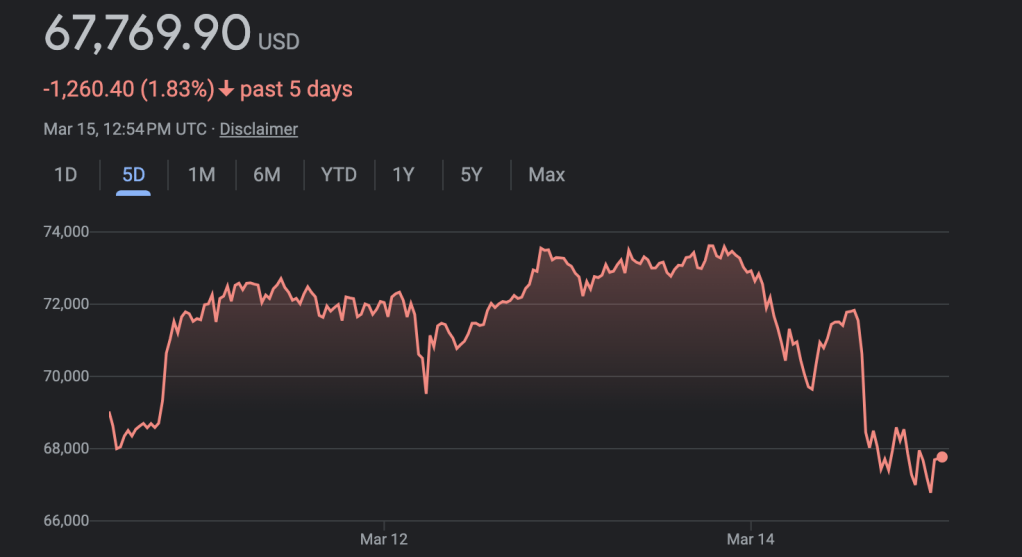The width and height of the screenshot is (1022, 557).
Task: Show the 1M price history
Action: [x=201, y=175]
